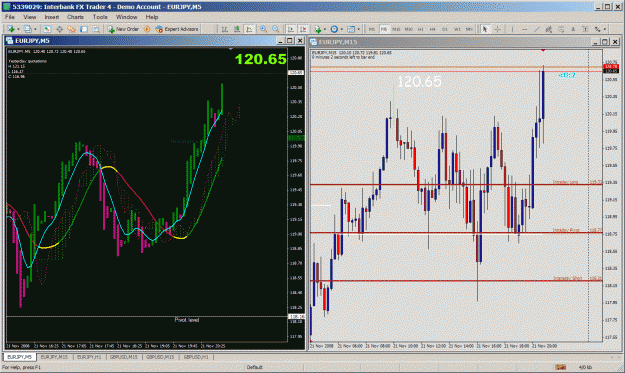Open the Terminal panel icon
Viewport: 625px width, 373px height.
(84, 29)
